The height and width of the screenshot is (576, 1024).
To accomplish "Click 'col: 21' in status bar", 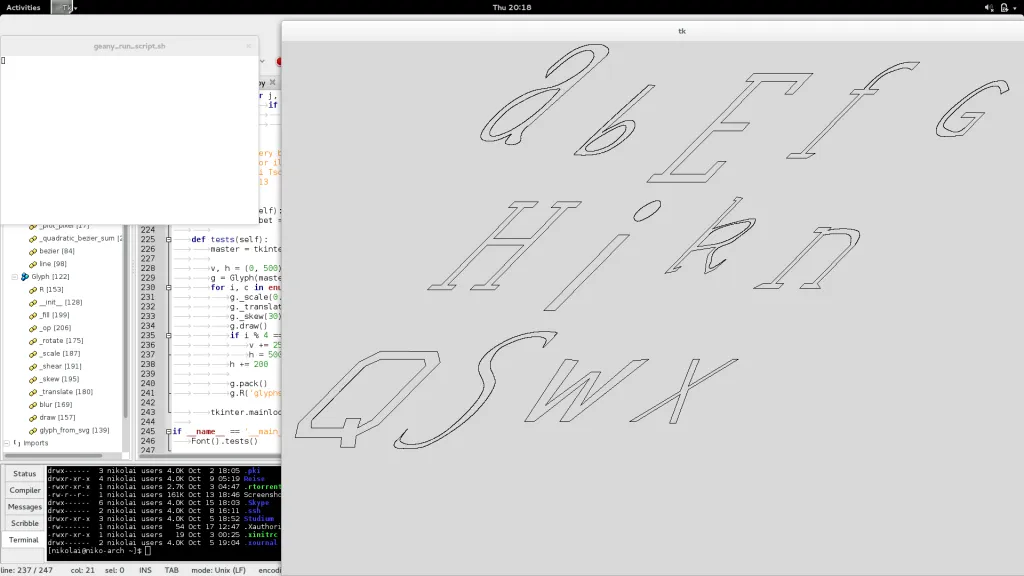I will [82, 570].
